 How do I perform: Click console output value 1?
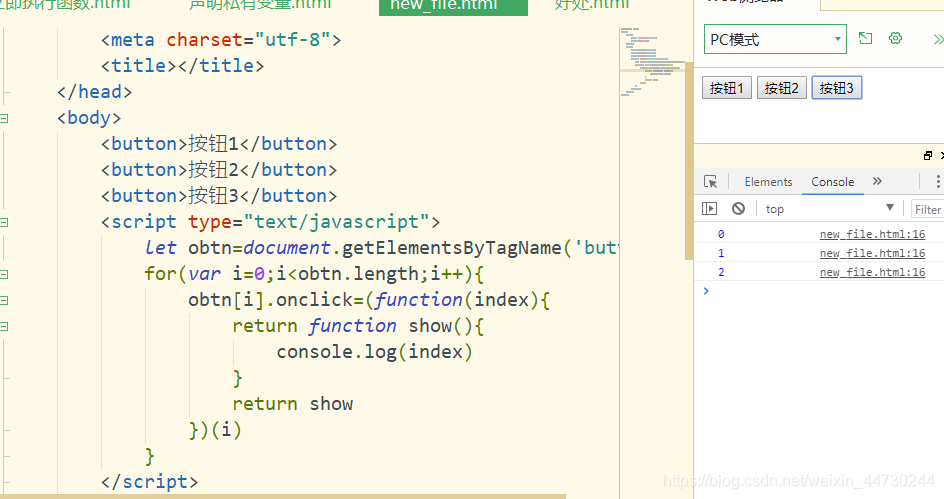tap(721, 253)
